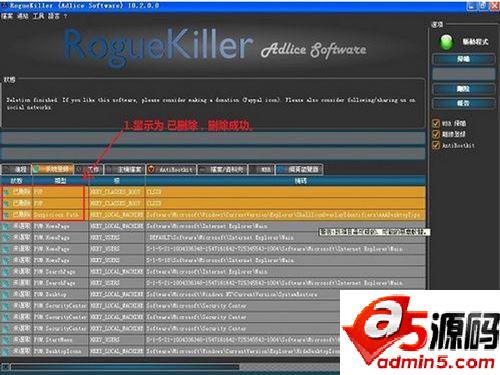Switch to the AntiRootkit tab
Screen dimensions: 500x375
pos(171,169)
